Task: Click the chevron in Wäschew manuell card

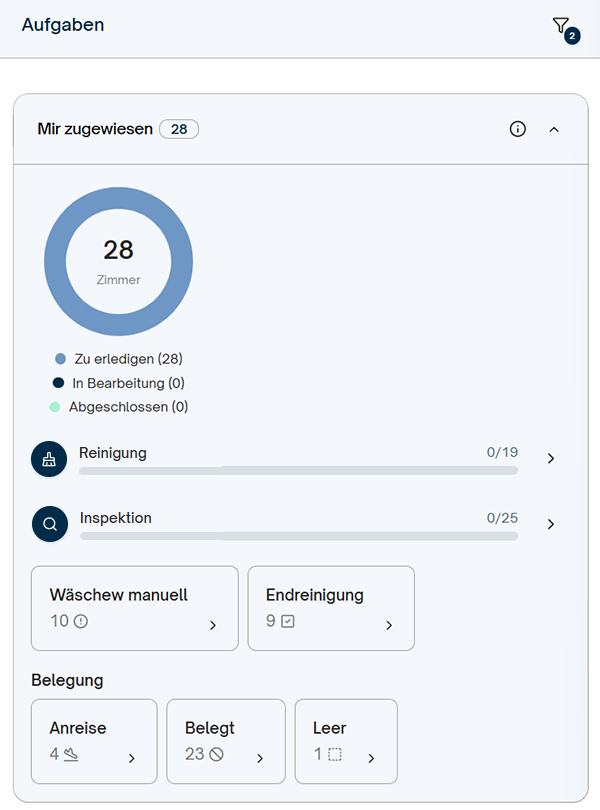Action: 213,626
